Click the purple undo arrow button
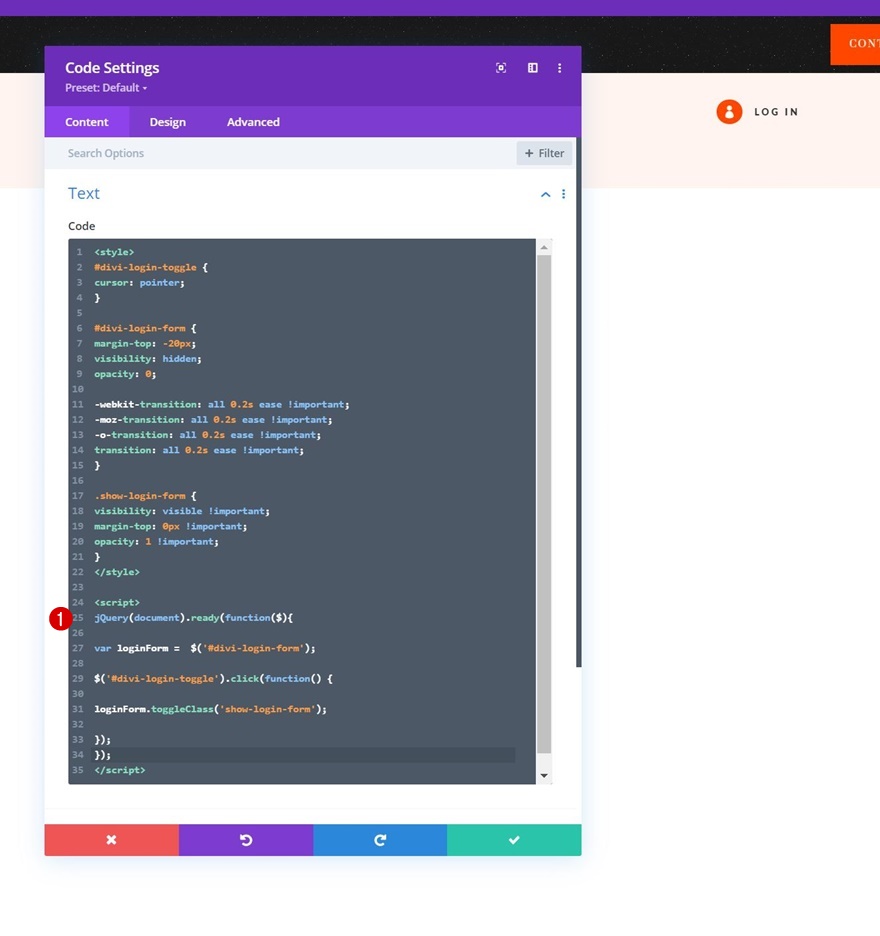Screen dimensions: 880x936 point(246,840)
